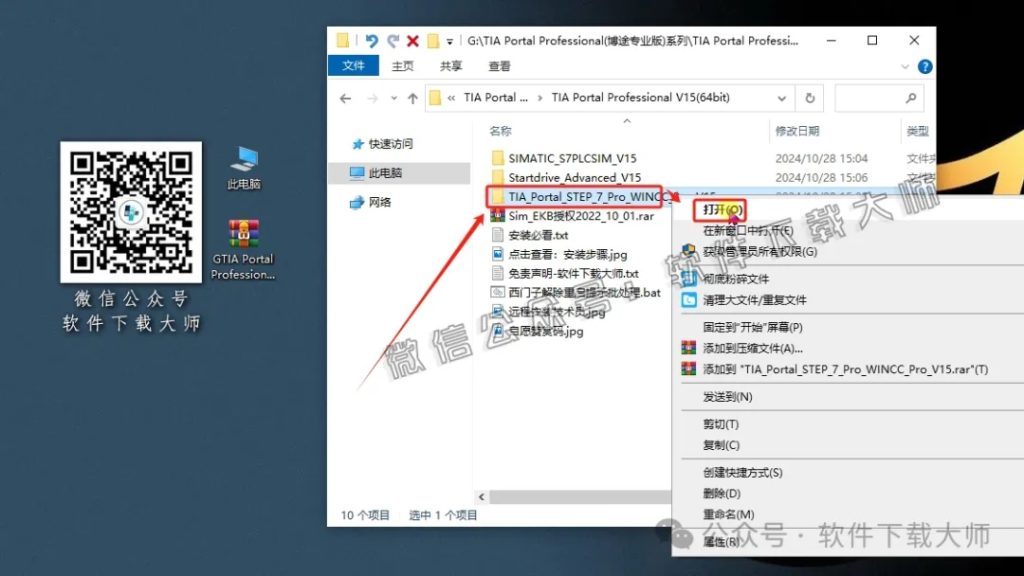Open the address bar folder path dropdown
The width and height of the screenshot is (1024, 576).
[x=783, y=98]
